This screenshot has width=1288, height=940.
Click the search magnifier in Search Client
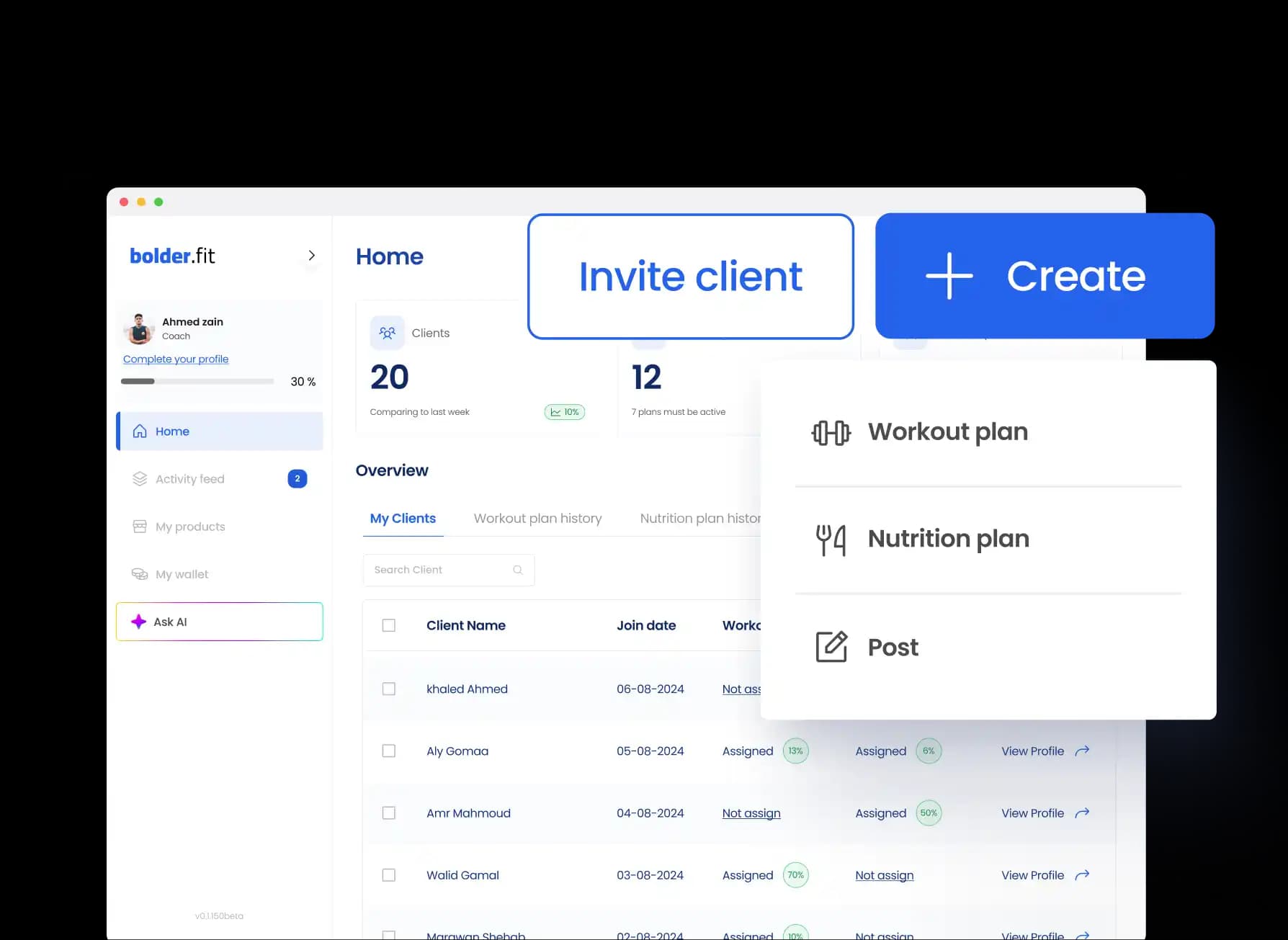click(517, 569)
